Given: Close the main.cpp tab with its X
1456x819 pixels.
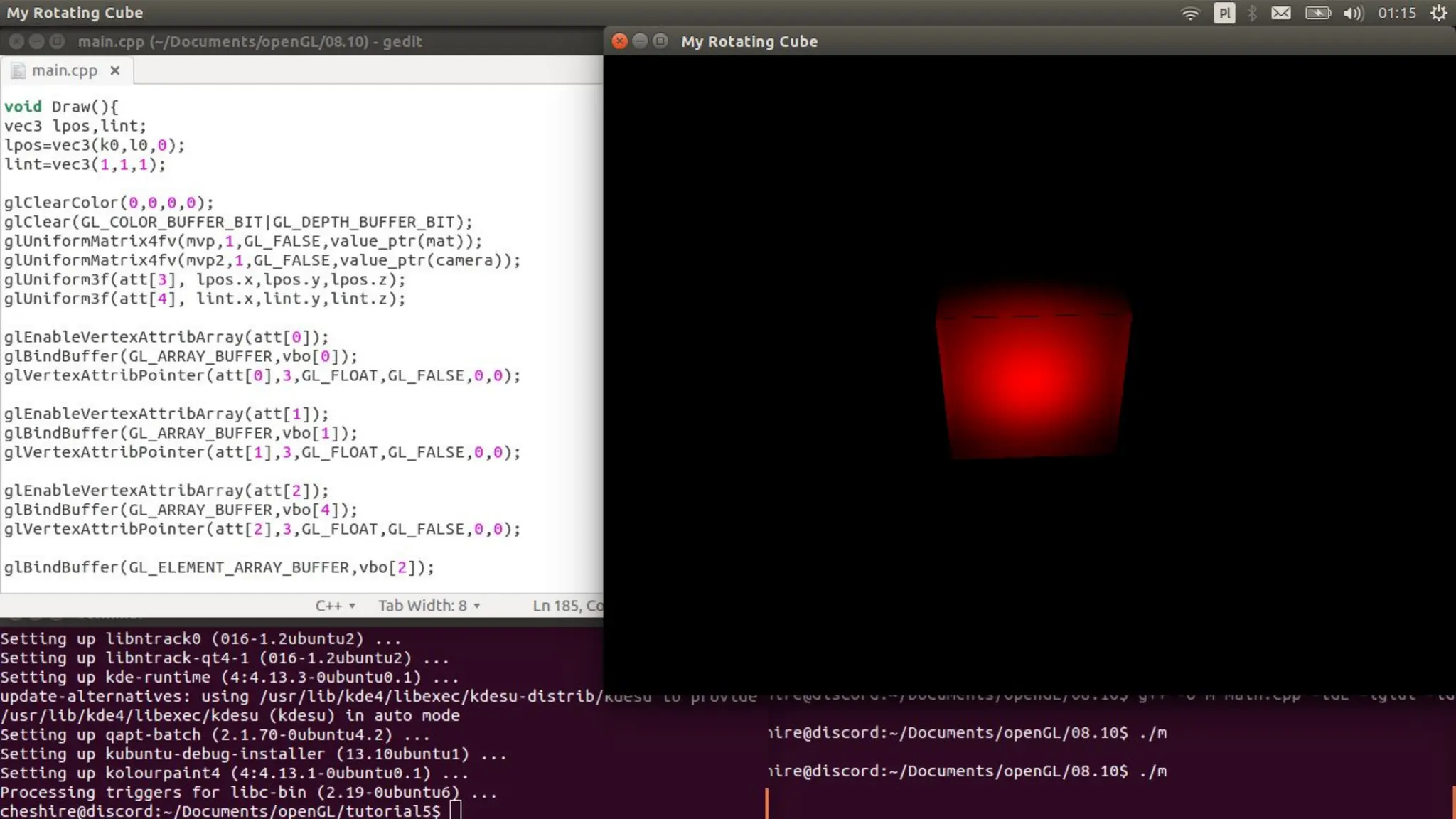Looking at the screenshot, I should [x=115, y=70].
